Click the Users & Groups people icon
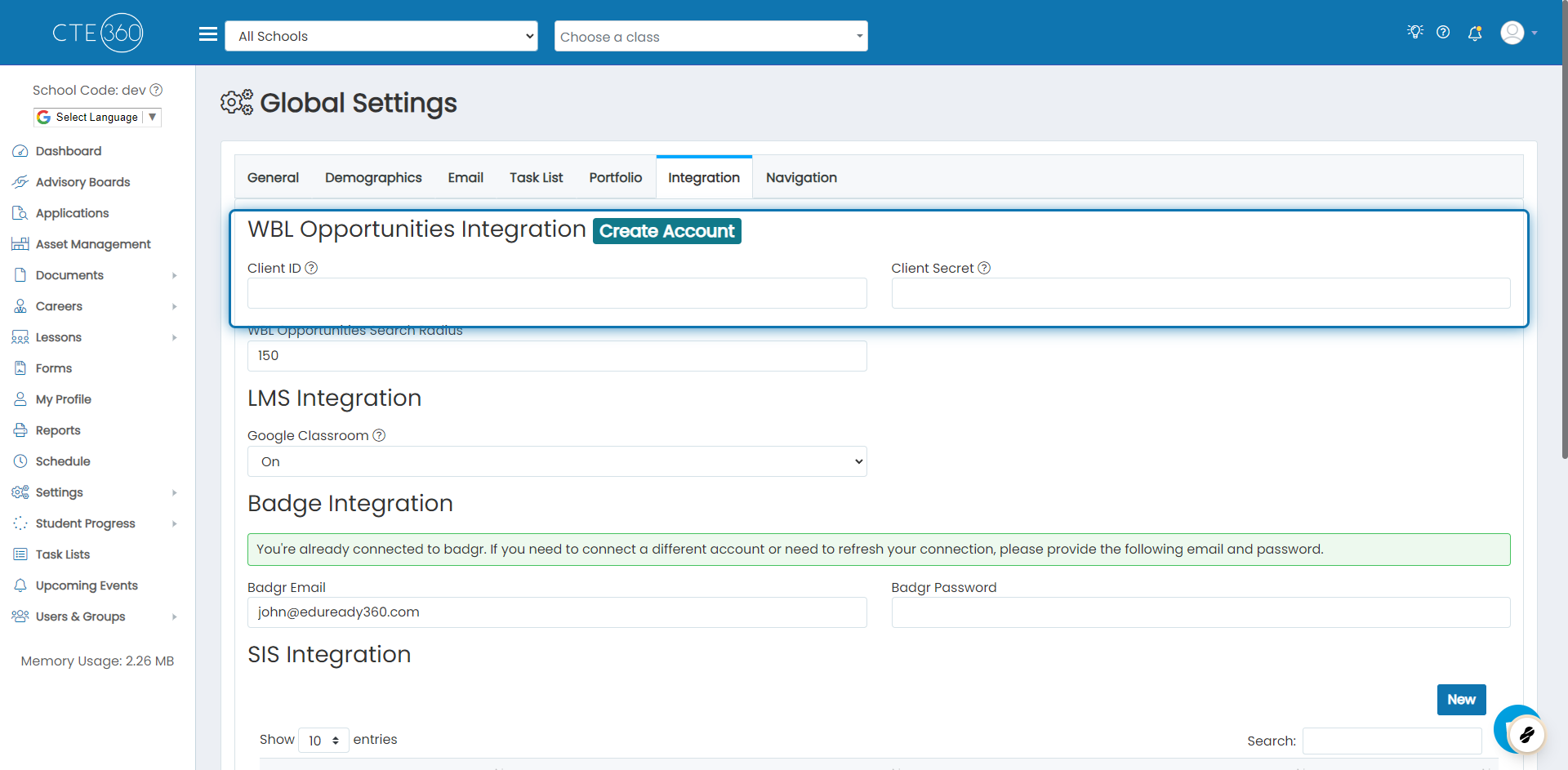Viewport: 1568px width, 770px height. click(20, 616)
